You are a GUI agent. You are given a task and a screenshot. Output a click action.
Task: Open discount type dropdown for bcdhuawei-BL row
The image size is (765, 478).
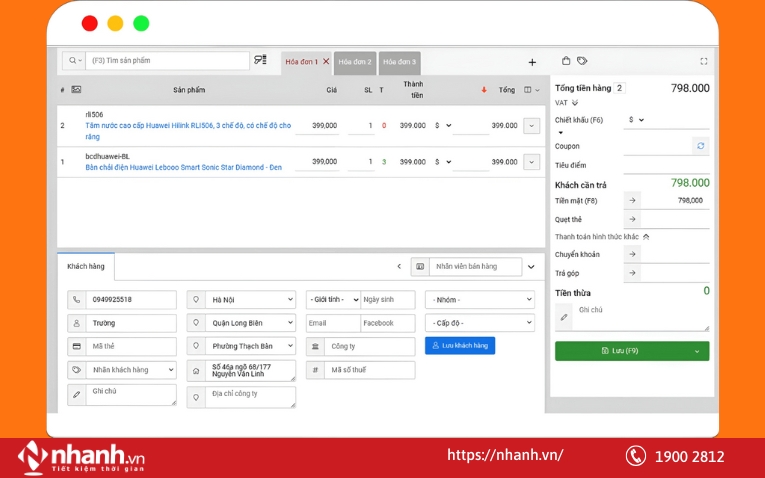(x=443, y=162)
